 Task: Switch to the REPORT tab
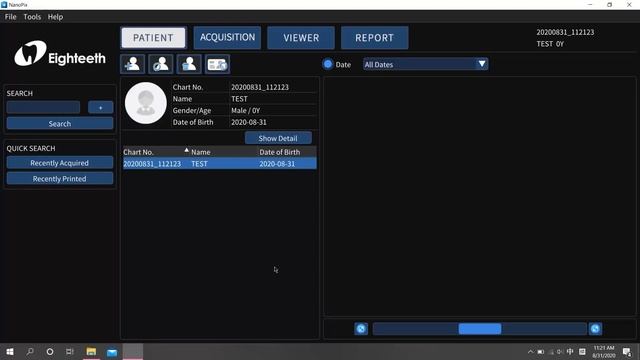point(375,38)
